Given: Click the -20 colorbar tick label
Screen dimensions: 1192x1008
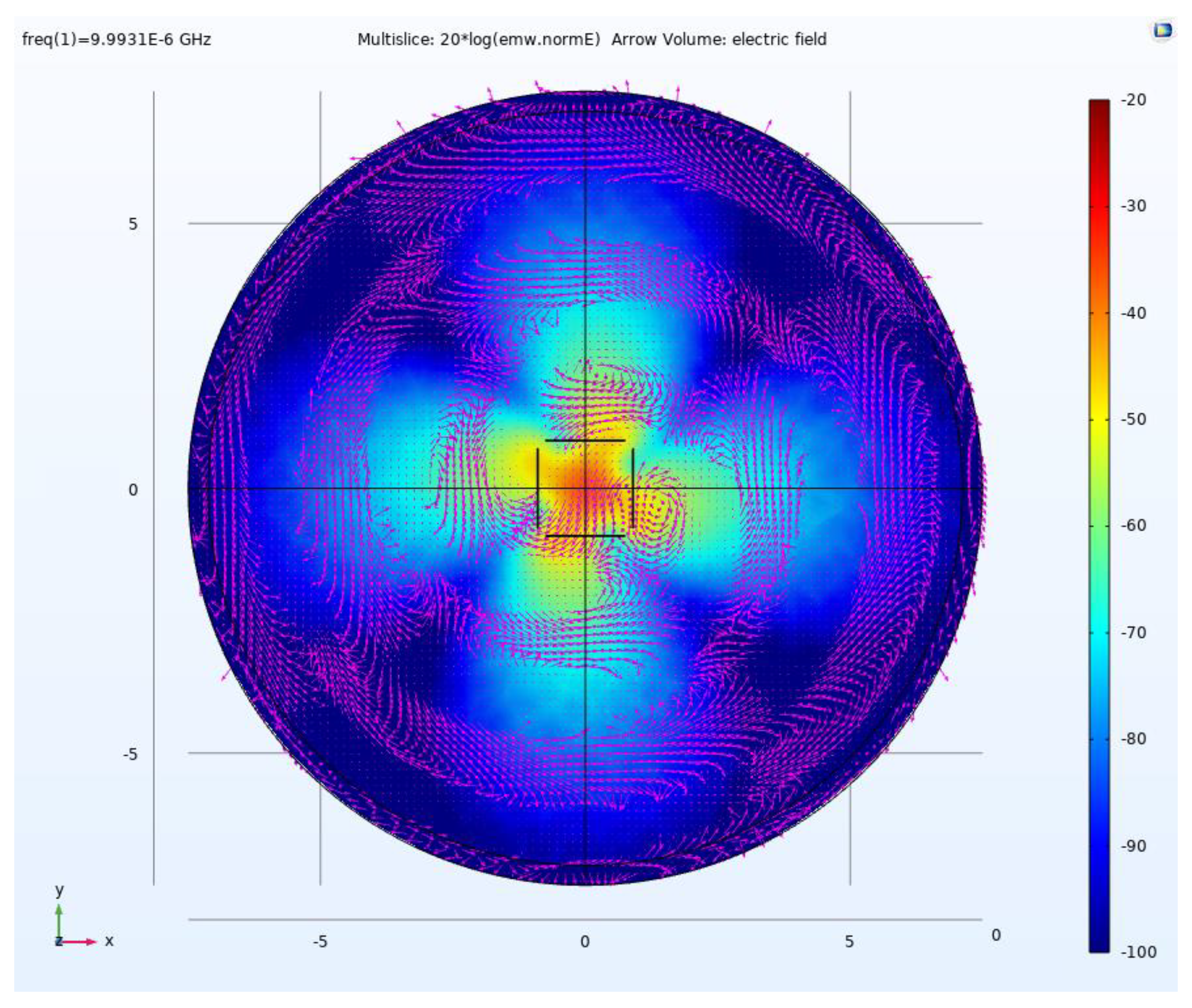Looking at the screenshot, I should [x=1133, y=100].
